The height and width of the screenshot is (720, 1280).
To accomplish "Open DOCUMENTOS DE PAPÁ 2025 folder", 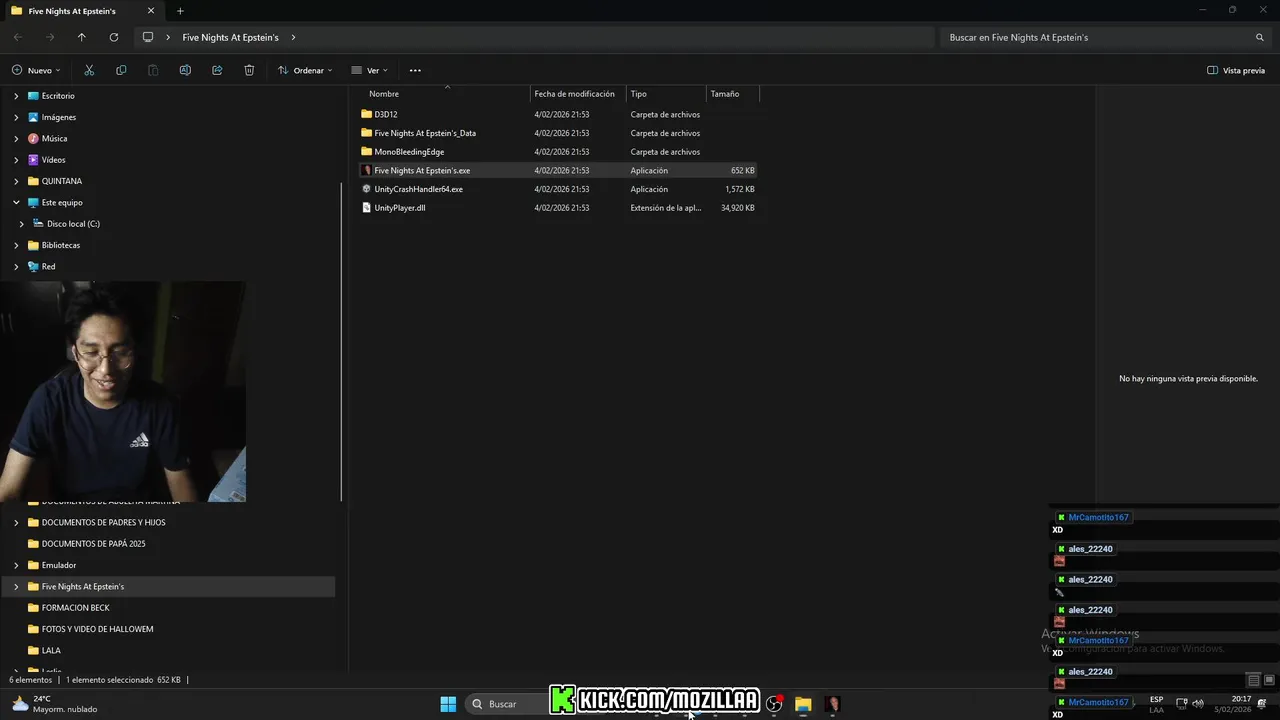I will (93, 544).
